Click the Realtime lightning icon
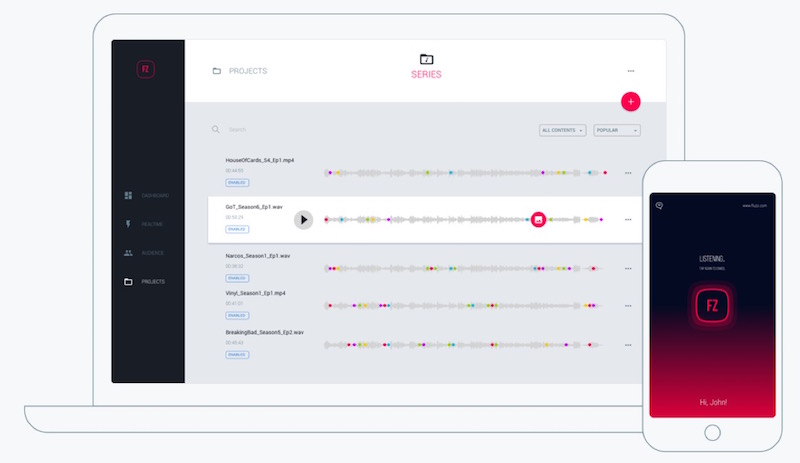The image size is (800, 463). (128, 224)
